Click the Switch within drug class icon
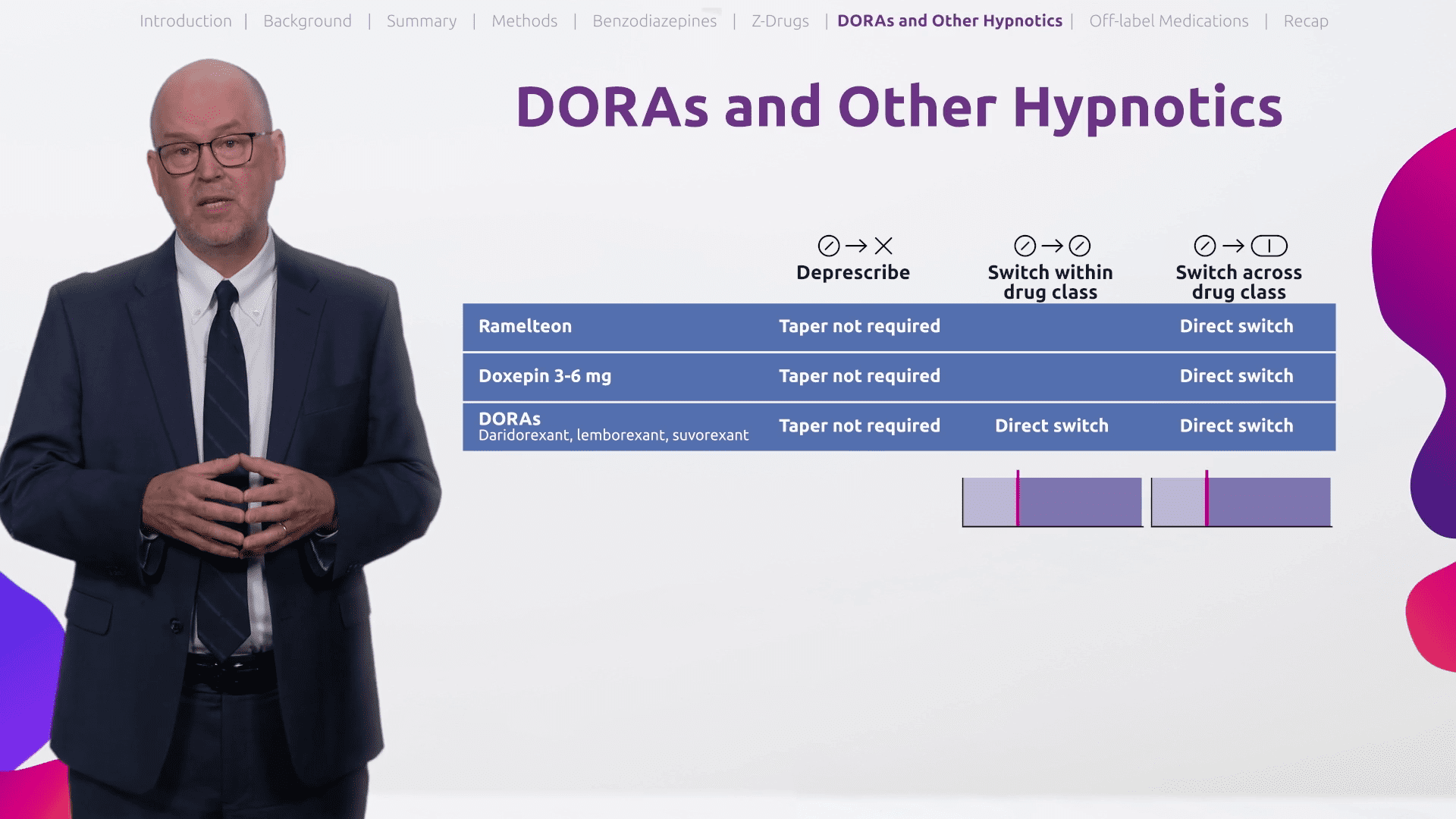The width and height of the screenshot is (1456, 819). coord(1051,246)
